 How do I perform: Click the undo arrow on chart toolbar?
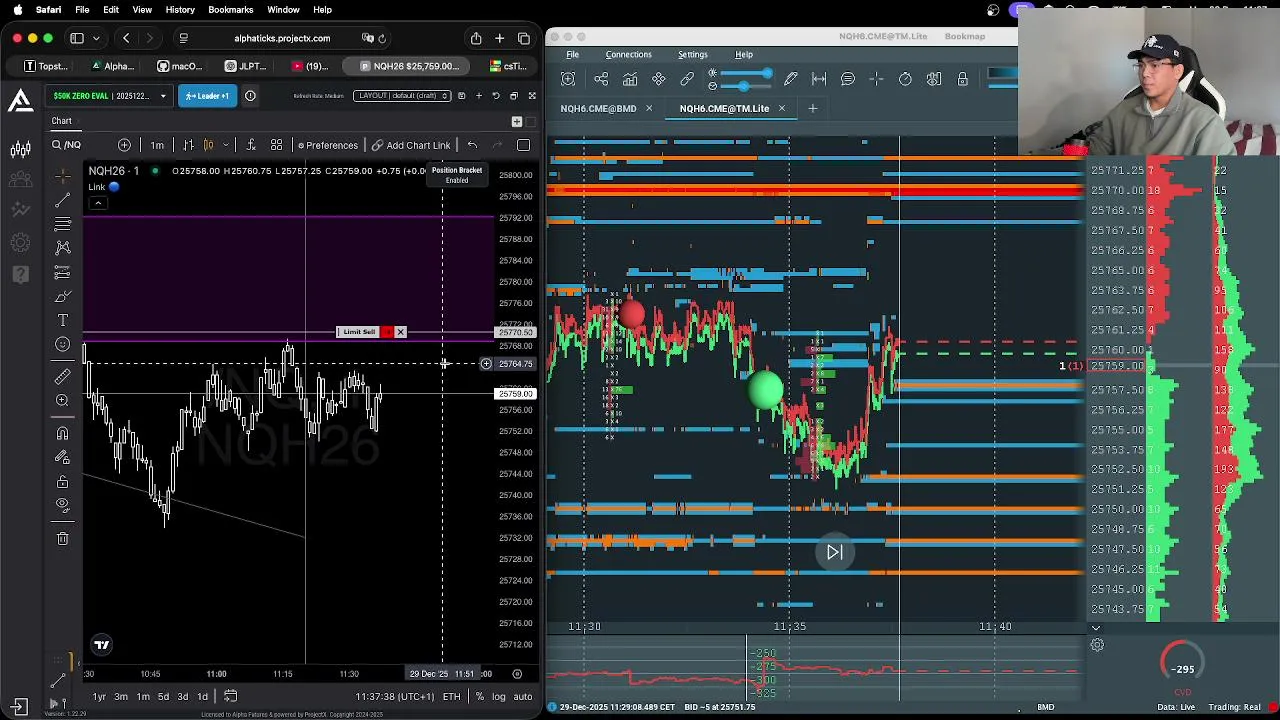pos(472,145)
